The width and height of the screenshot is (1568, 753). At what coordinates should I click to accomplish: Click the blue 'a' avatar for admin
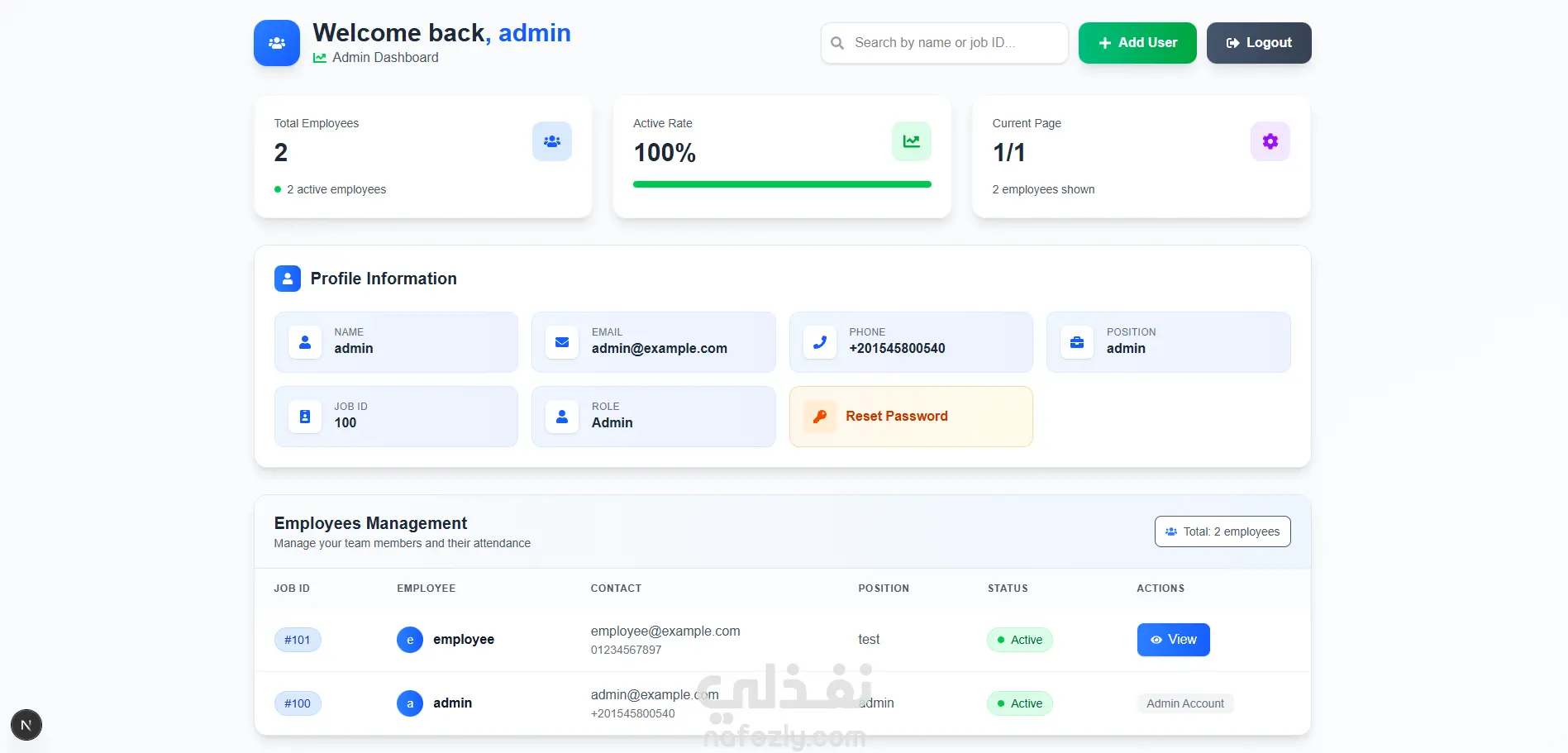click(410, 703)
